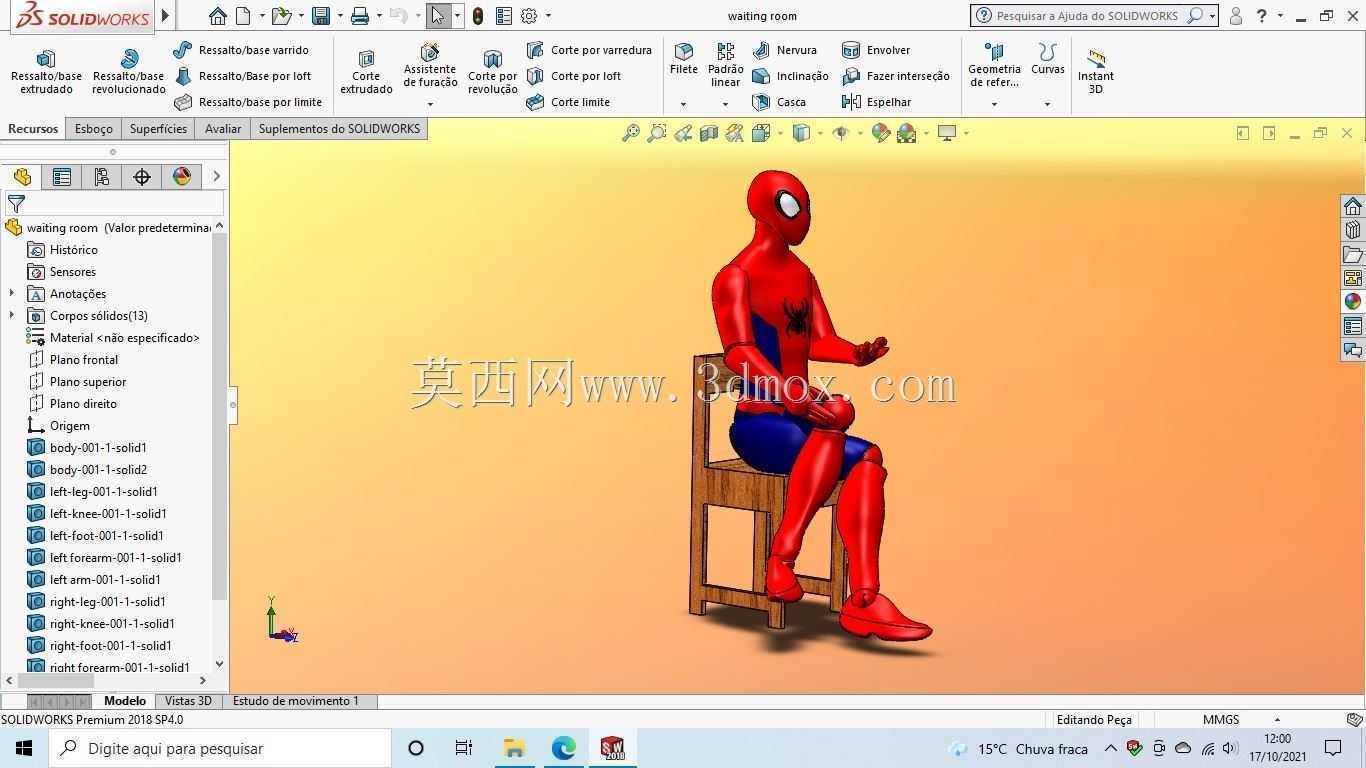Open the DimXpertManager crosshair tab
Image resolution: width=1366 pixels, height=768 pixels.
pyautogui.click(x=142, y=177)
